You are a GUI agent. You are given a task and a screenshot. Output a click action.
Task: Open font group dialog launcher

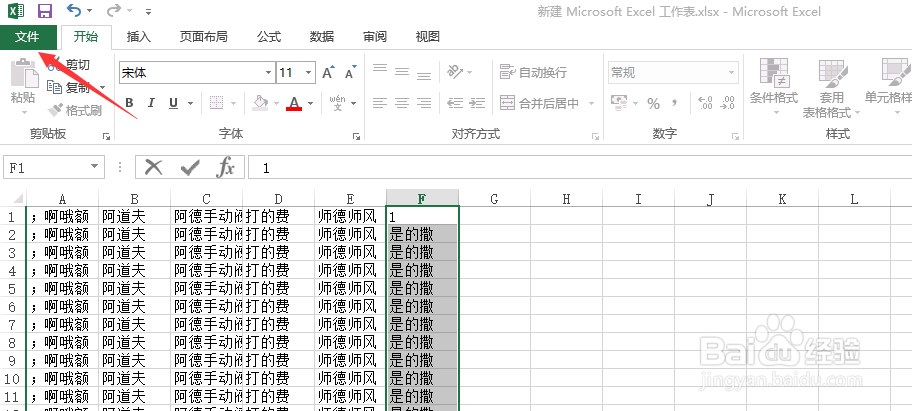pos(356,136)
